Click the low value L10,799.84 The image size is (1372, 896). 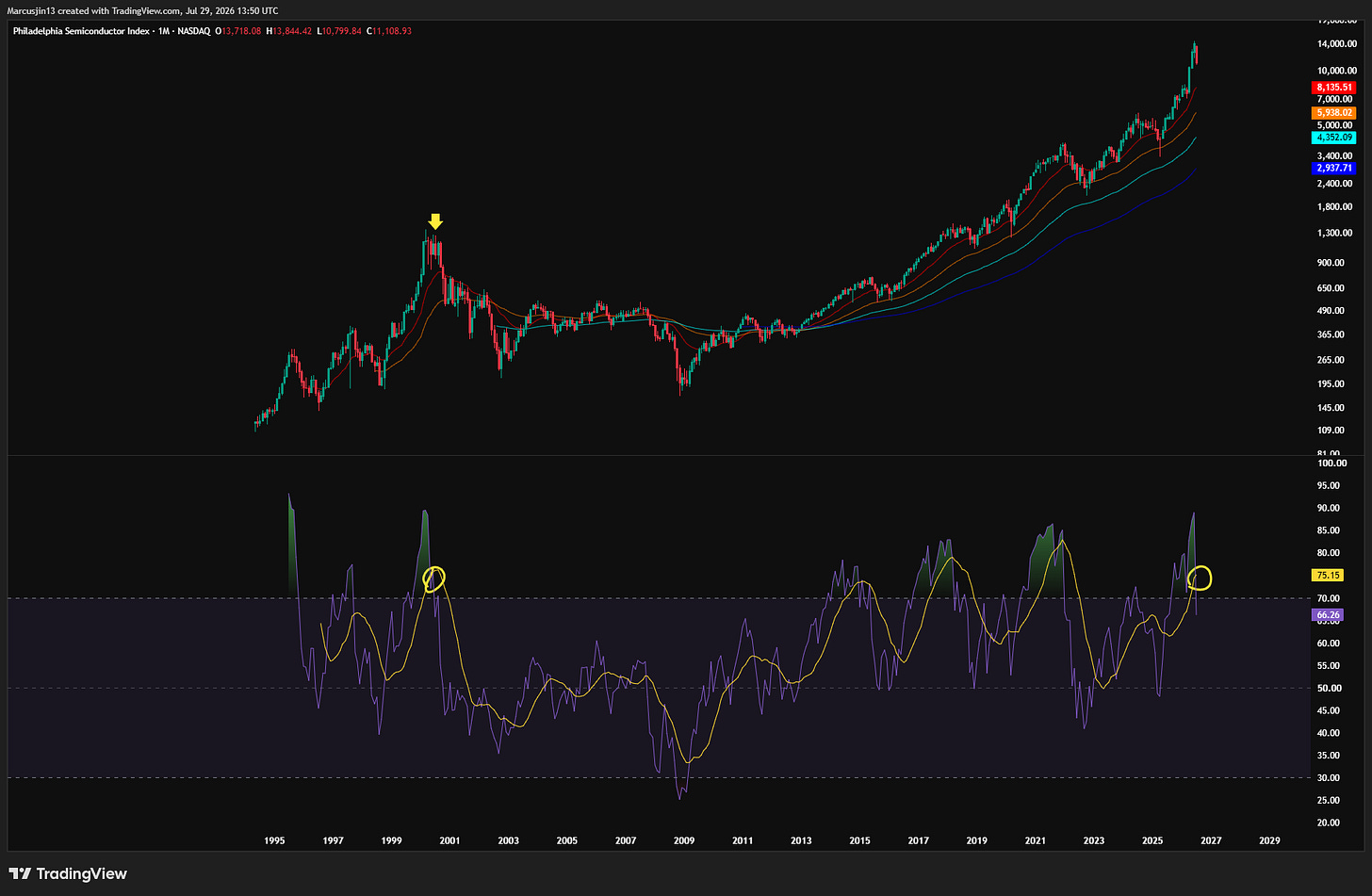tap(340, 31)
